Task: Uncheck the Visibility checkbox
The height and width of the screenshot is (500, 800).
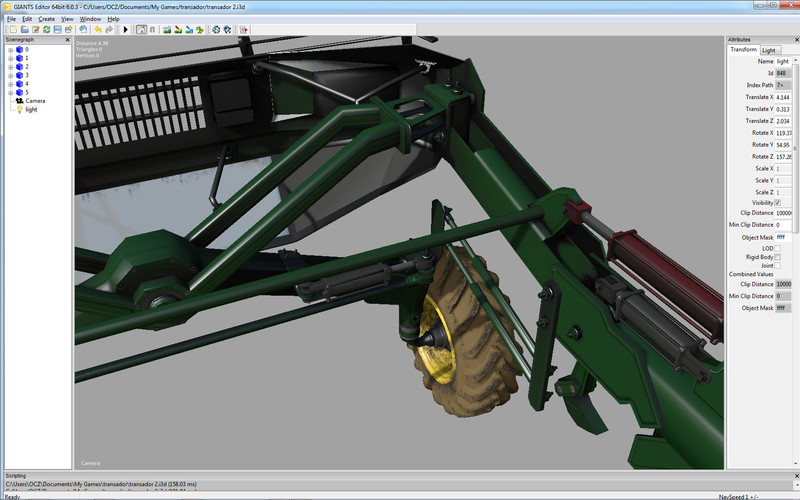Action: pyautogui.click(x=778, y=203)
